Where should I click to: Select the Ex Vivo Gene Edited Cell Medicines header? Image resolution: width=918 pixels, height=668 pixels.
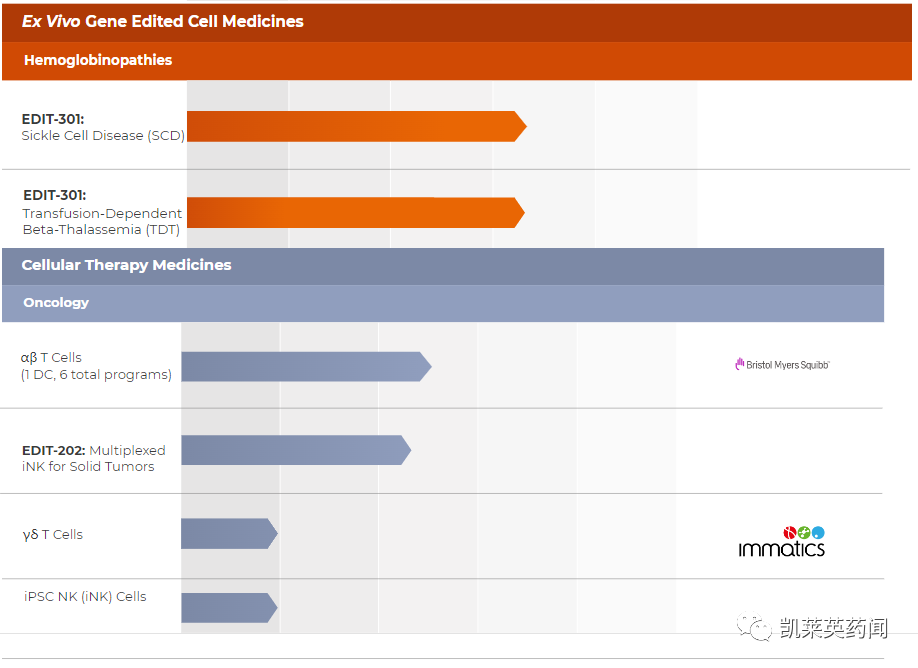click(x=163, y=21)
